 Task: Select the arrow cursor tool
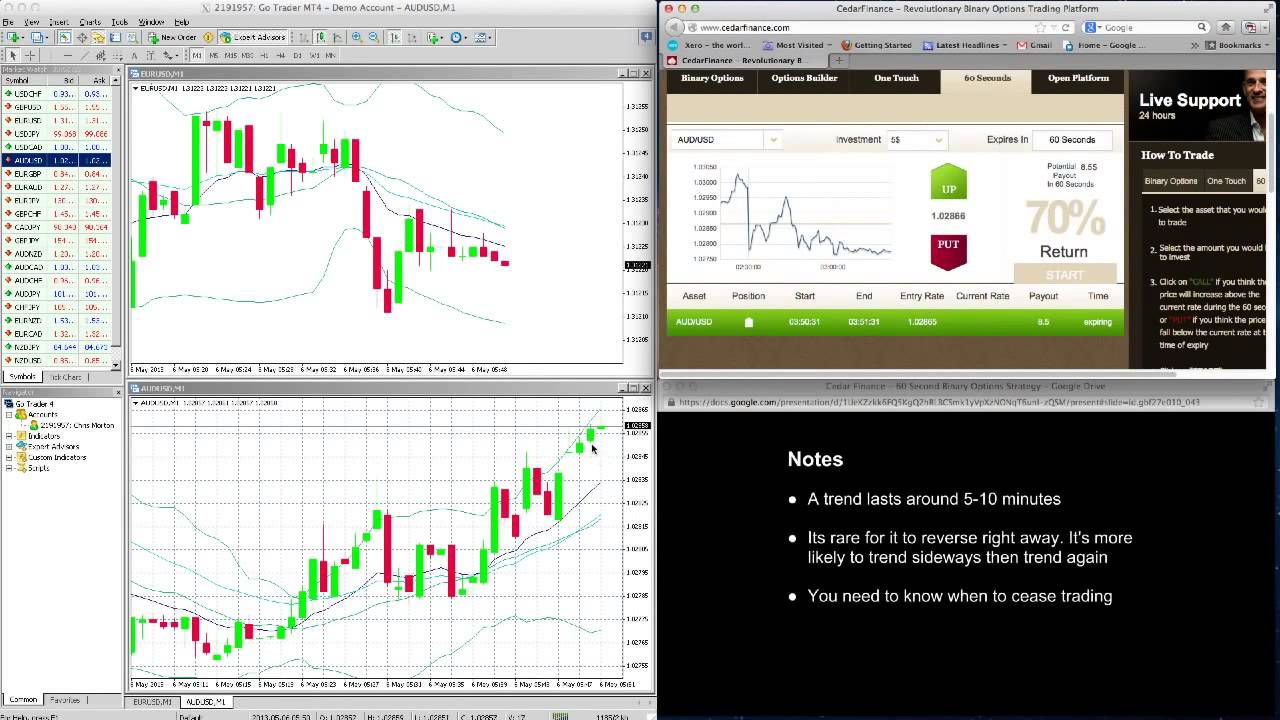pyautogui.click(x=12, y=55)
